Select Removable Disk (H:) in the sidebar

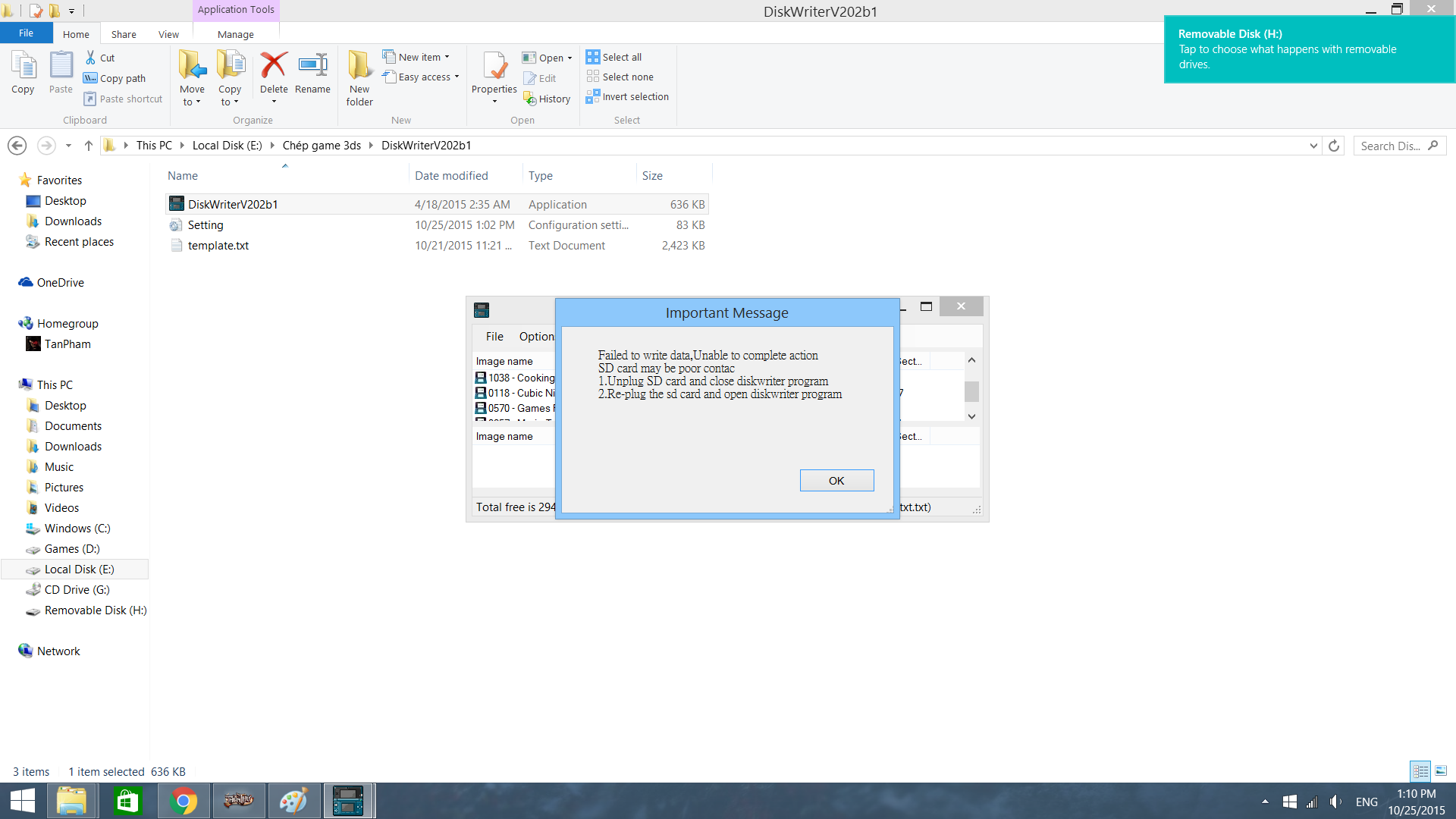point(95,610)
